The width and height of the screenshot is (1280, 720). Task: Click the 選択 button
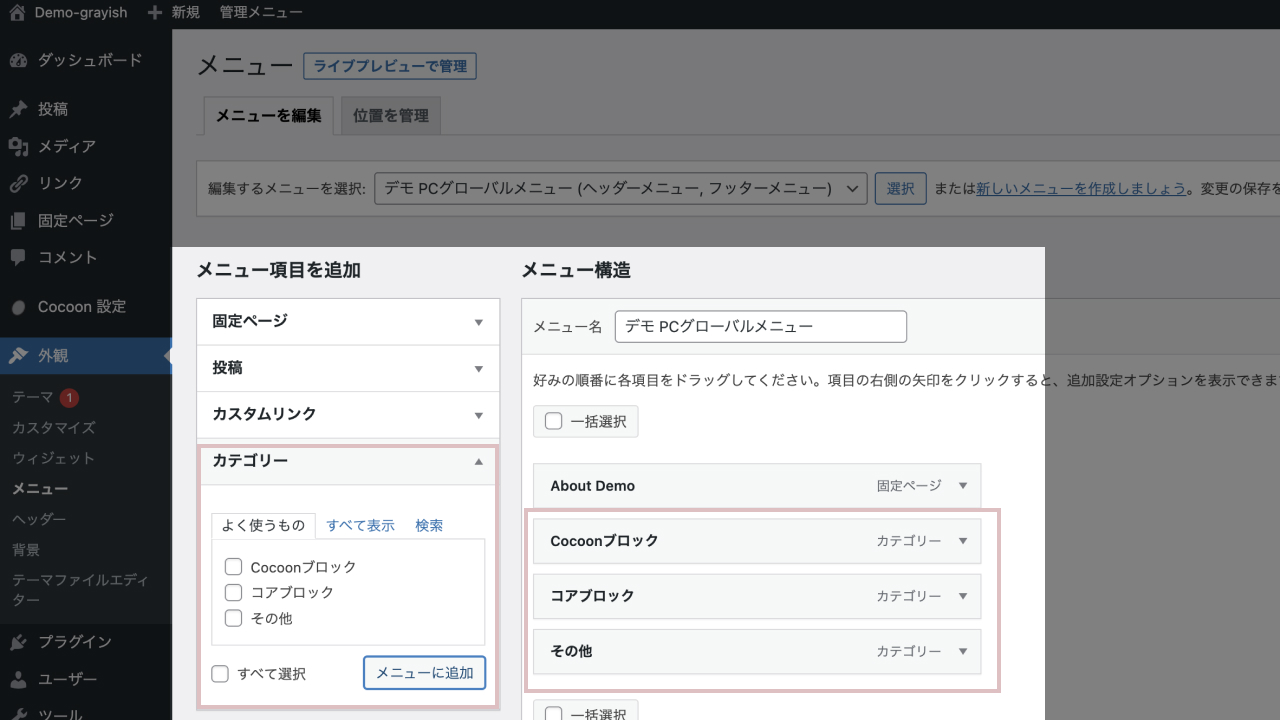pyautogui.click(x=900, y=188)
